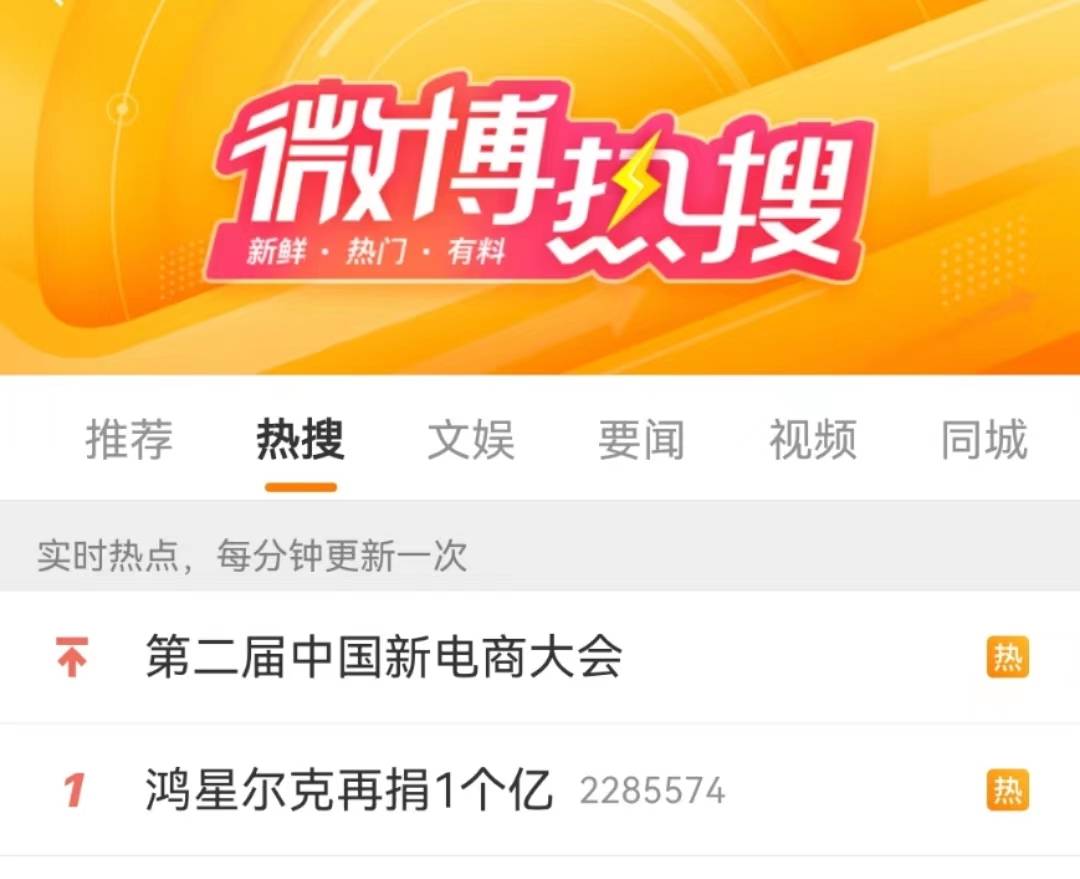Open the 文娱 tab
The width and height of the screenshot is (1080, 879).
coord(471,439)
